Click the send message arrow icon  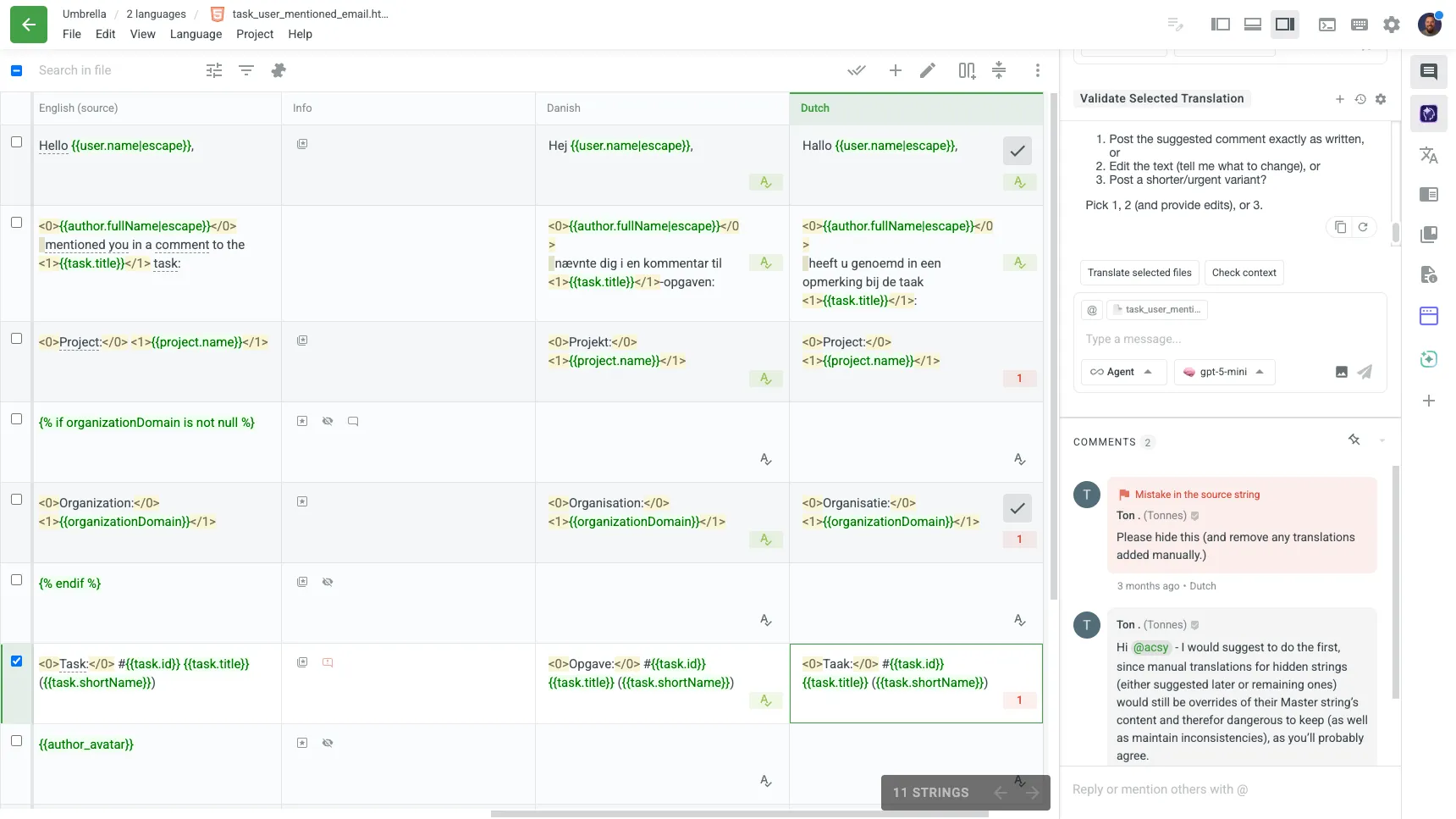point(1365,372)
